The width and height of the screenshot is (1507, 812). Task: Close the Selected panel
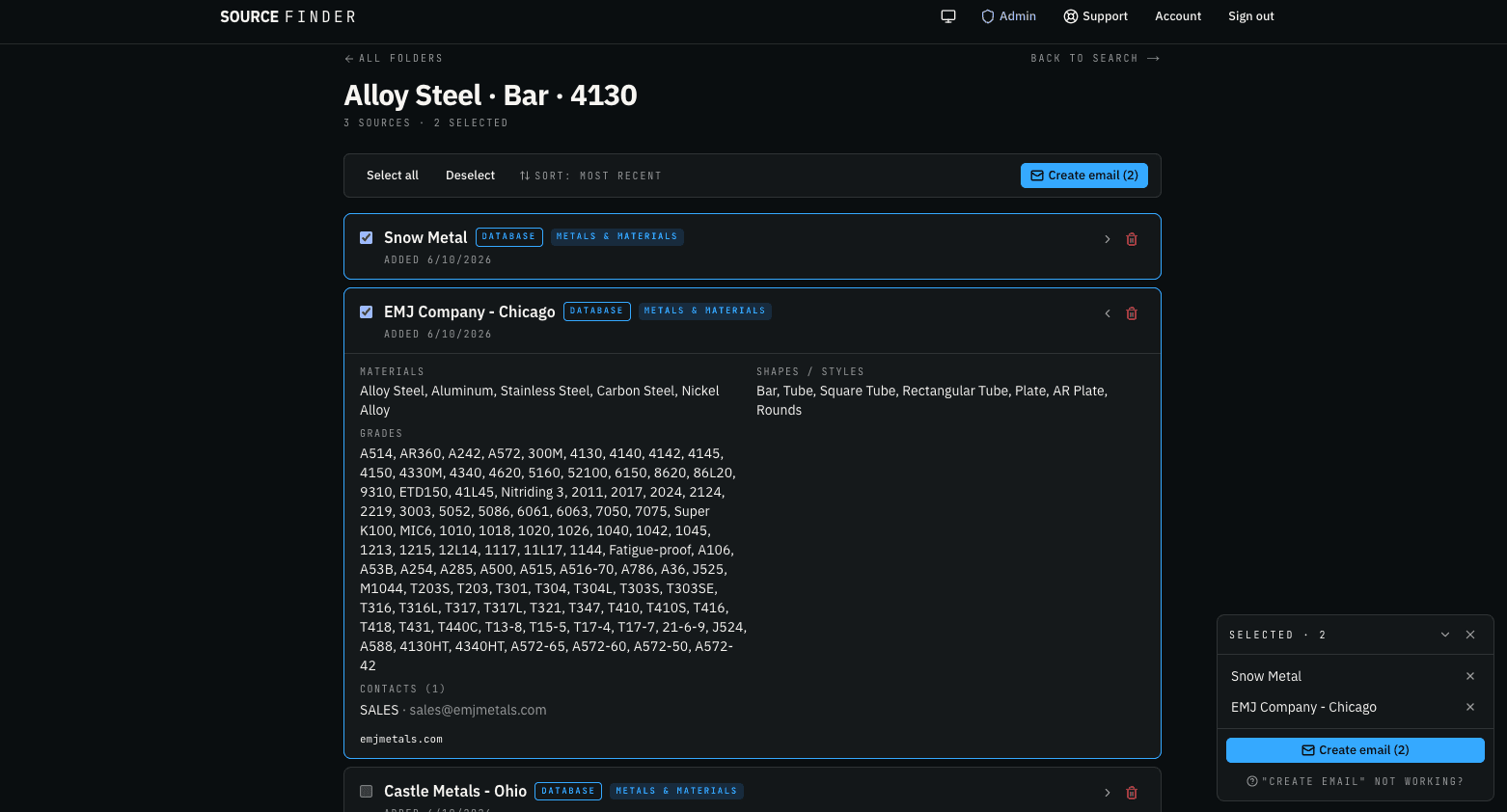(x=1470, y=635)
